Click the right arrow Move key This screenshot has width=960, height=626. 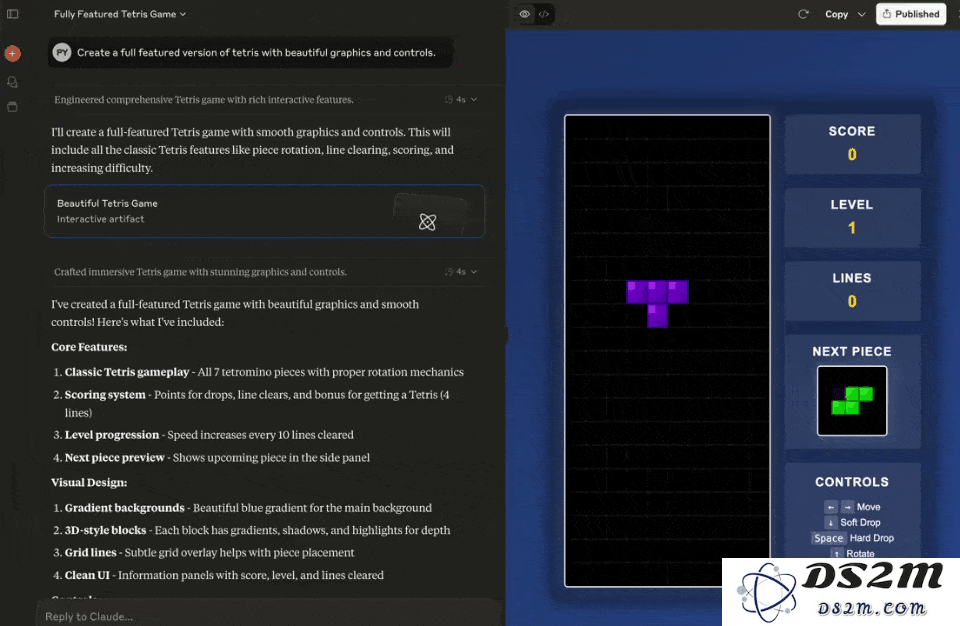[847, 507]
